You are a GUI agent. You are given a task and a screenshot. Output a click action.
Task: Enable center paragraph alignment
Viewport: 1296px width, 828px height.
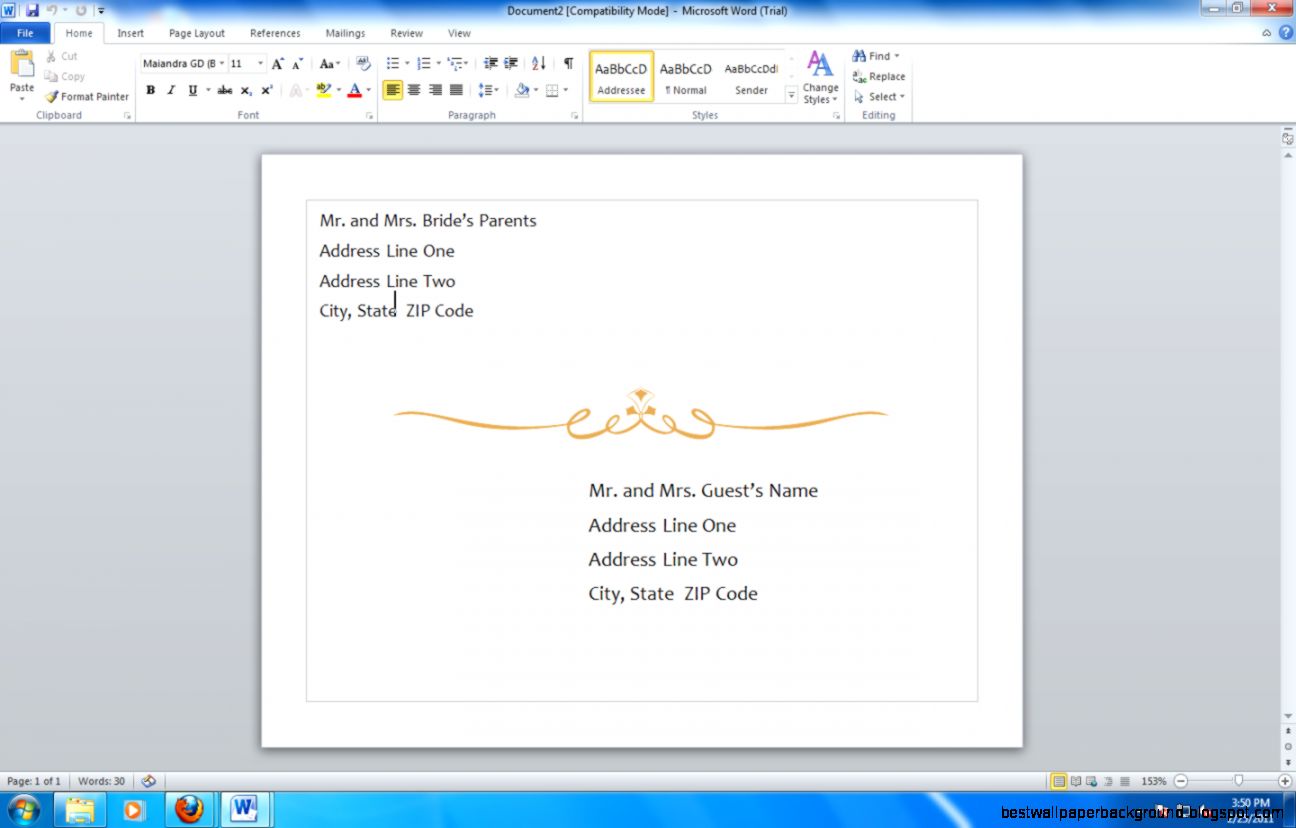coord(414,90)
